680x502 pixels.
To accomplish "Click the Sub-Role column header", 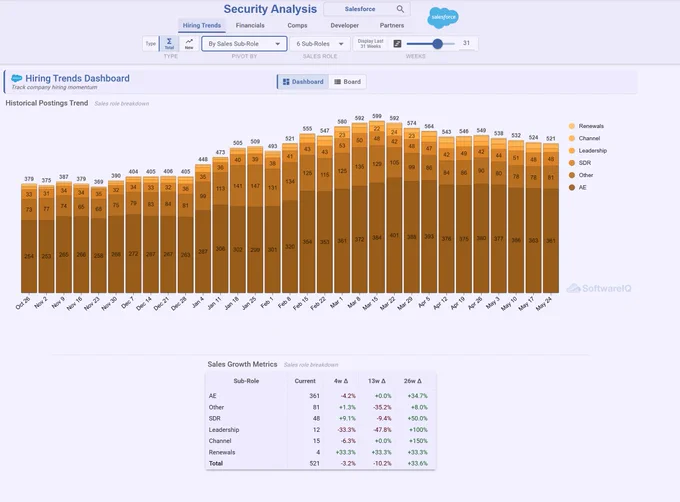I will [246, 381].
